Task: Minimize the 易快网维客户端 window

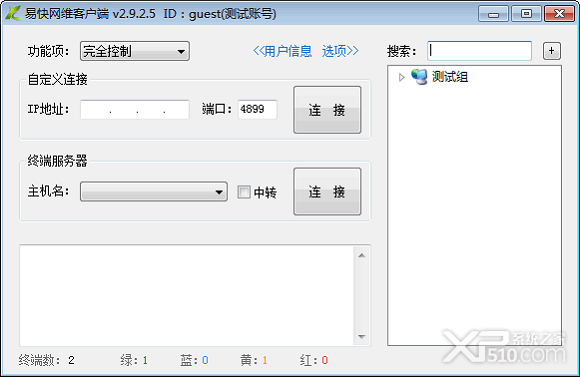Action: [493, 14]
